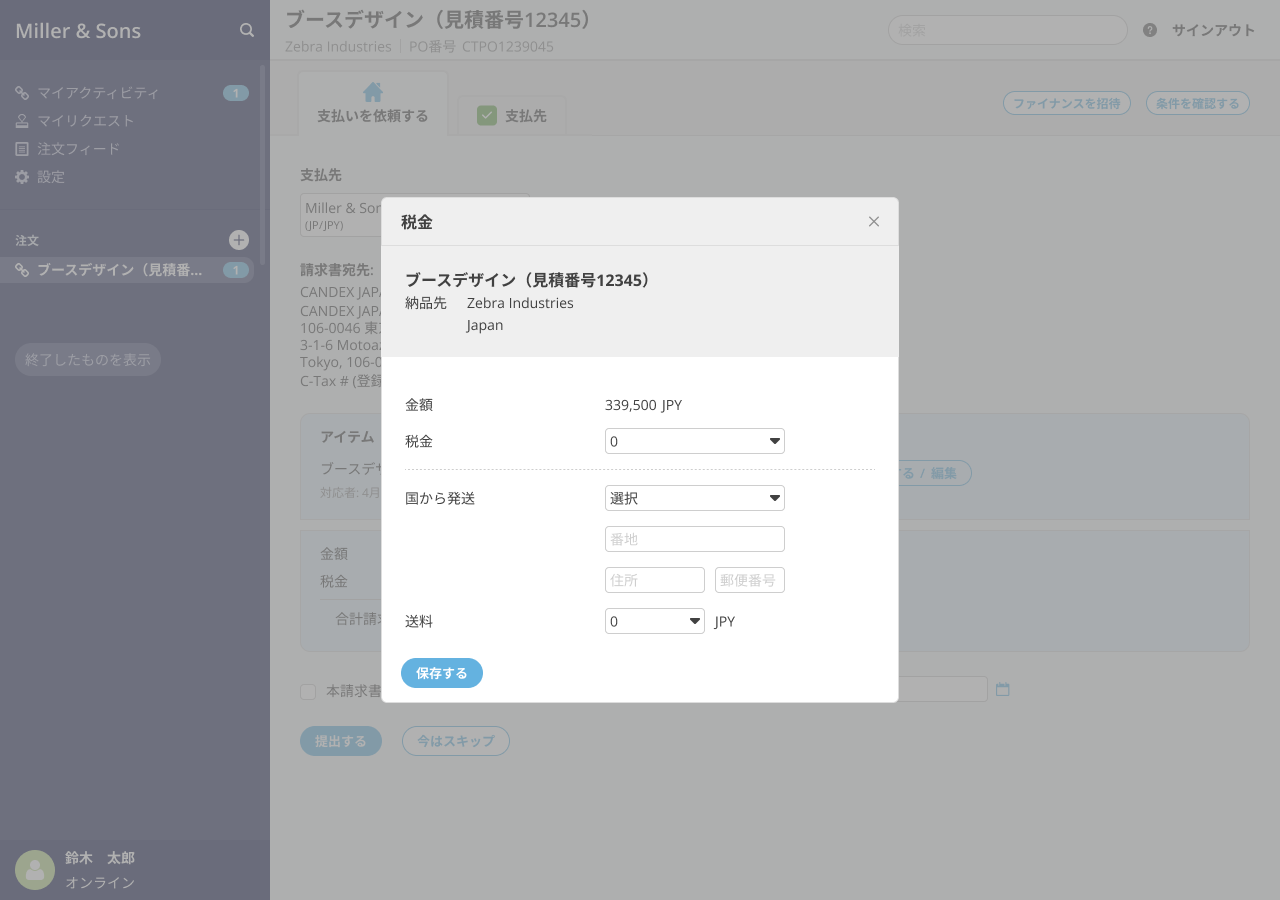The height and width of the screenshot is (900, 1280).
Task: Open the 税金 dropdown
Action: point(694,441)
